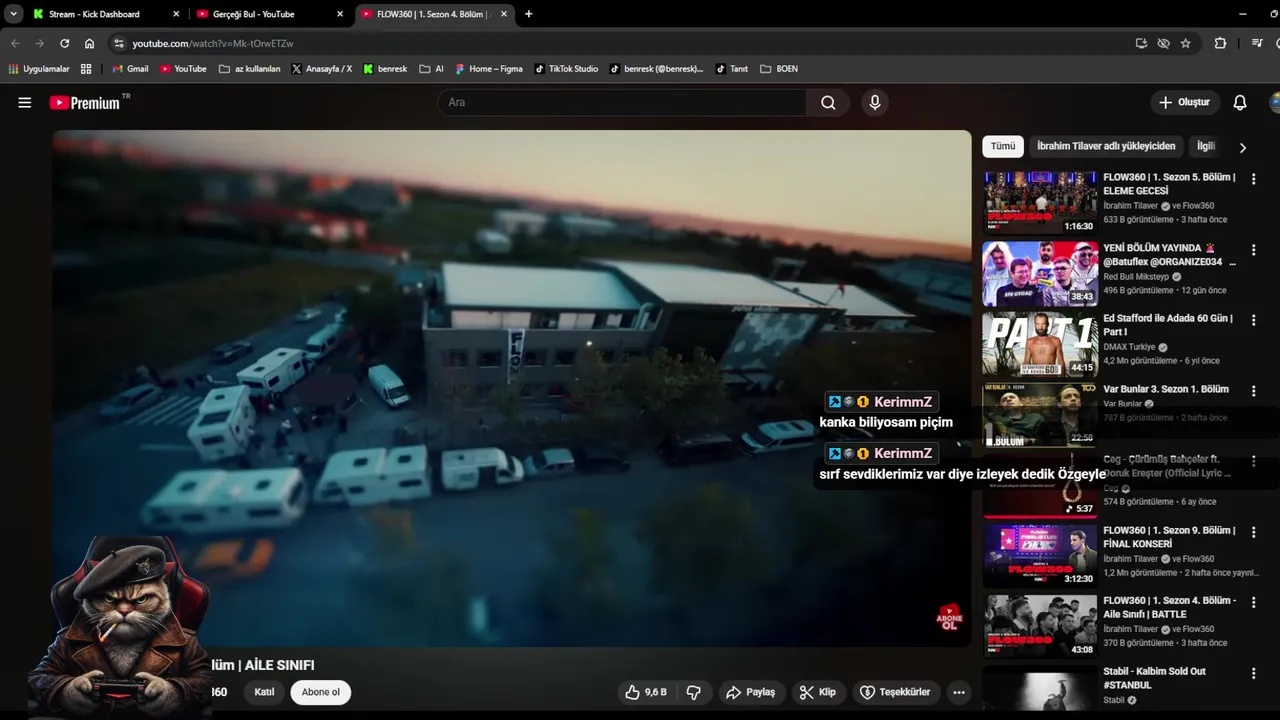The image size is (1280, 720).
Task: Click the address bar URL
Action: [x=212, y=44]
